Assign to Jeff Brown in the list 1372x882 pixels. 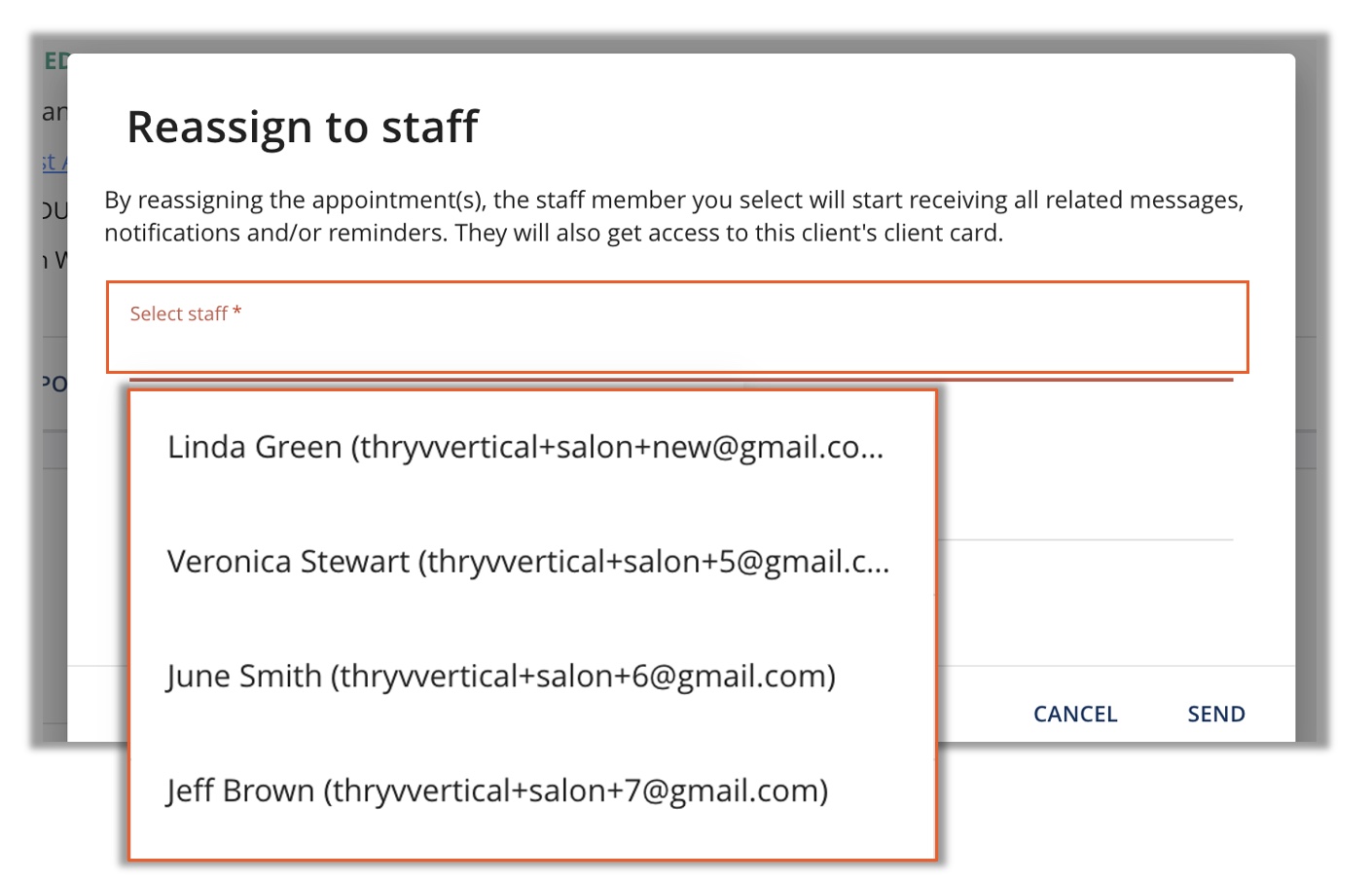point(496,790)
